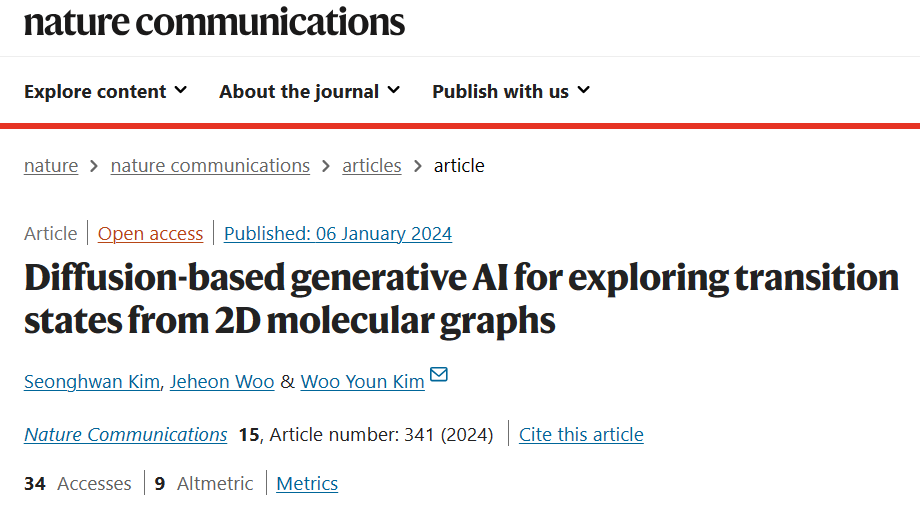The height and width of the screenshot is (505, 920).
Task: Click the chevron arrow next to Explore content
Action: (181, 90)
